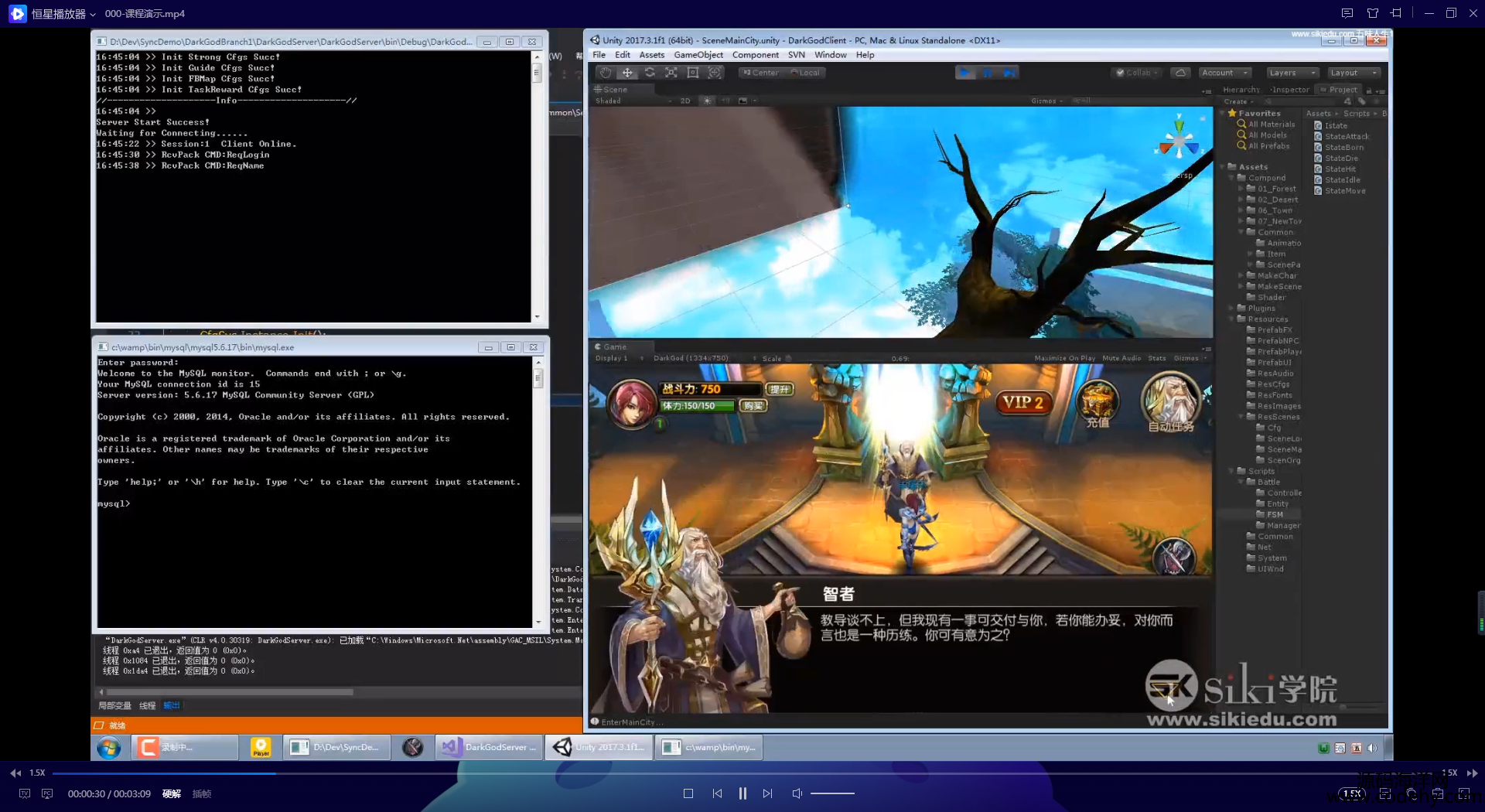
Task: Toggle Local handle rotation button
Action: pos(805,73)
